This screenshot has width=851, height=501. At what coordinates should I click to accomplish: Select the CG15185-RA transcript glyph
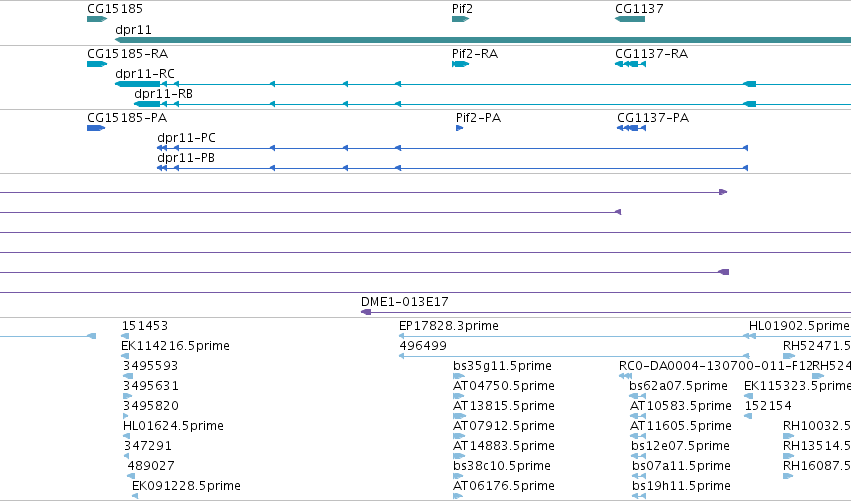click(x=97, y=64)
